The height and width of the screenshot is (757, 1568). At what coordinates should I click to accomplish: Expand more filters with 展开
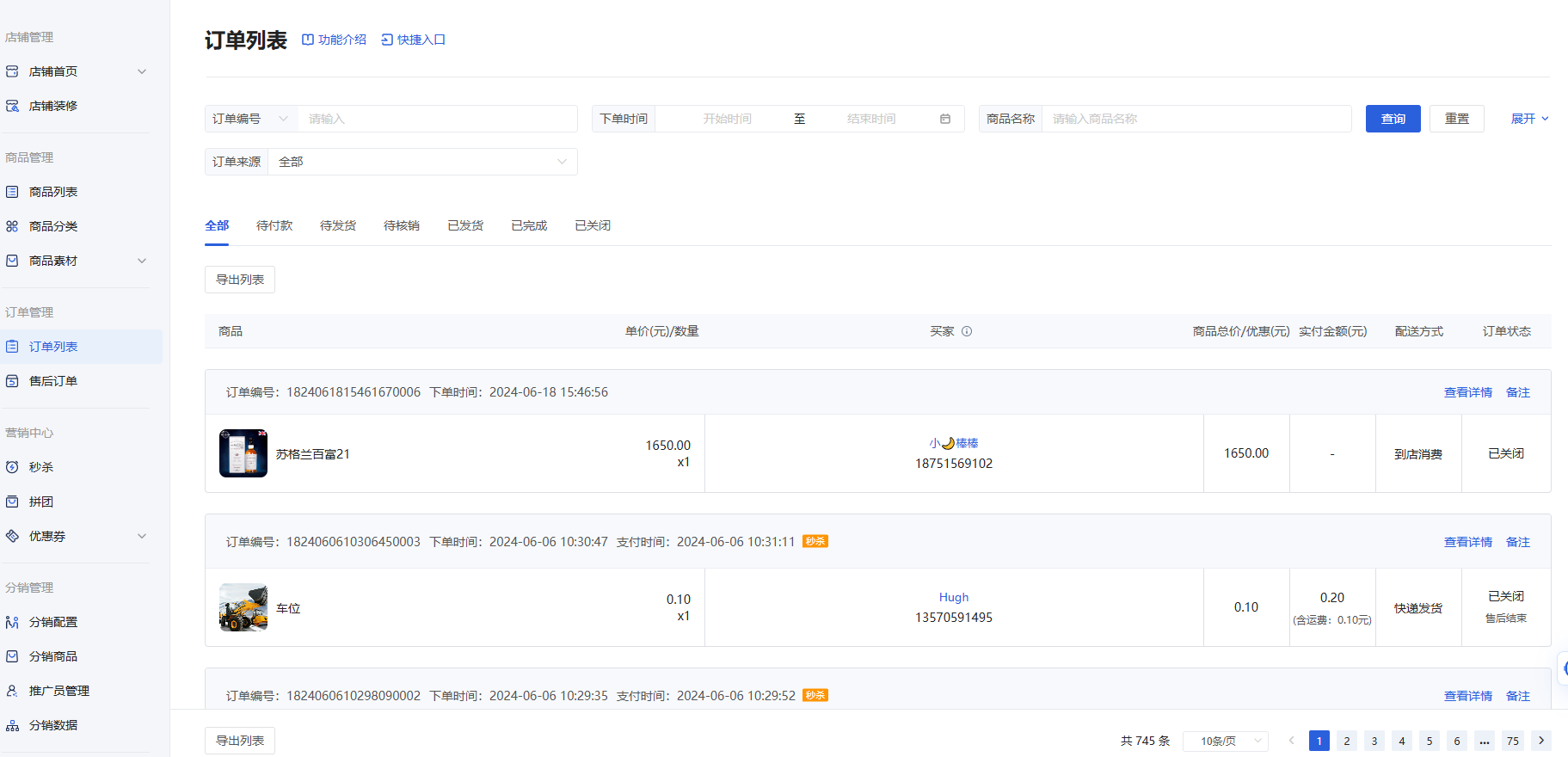(1530, 119)
